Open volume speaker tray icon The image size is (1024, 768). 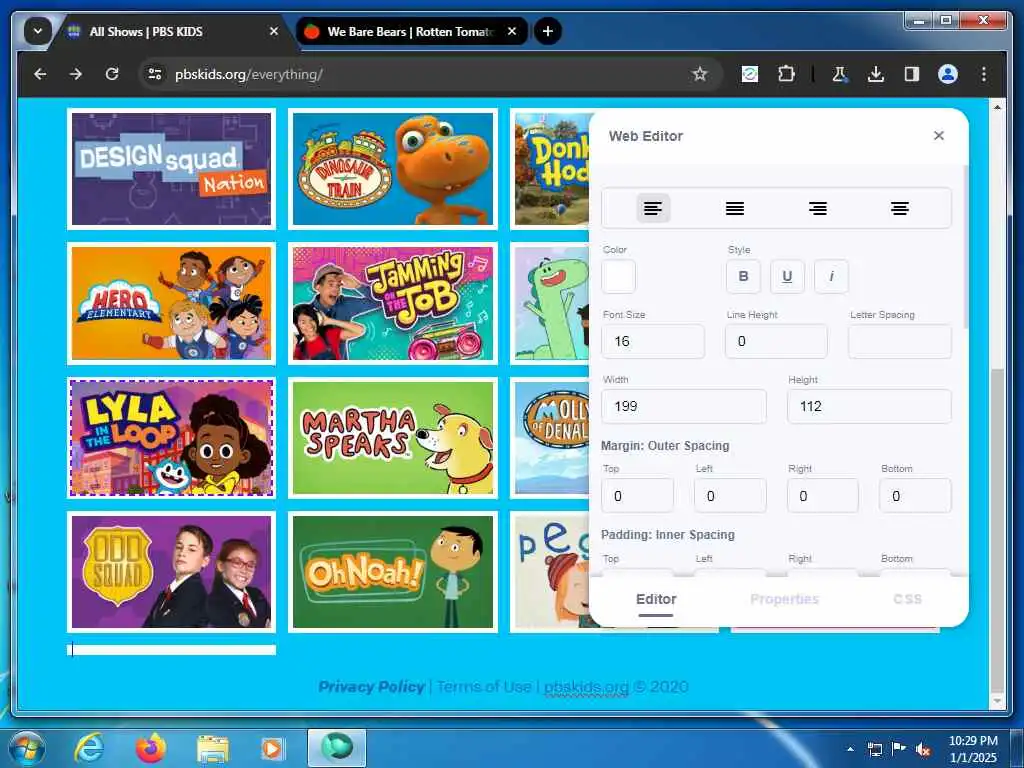(x=923, y=749)
